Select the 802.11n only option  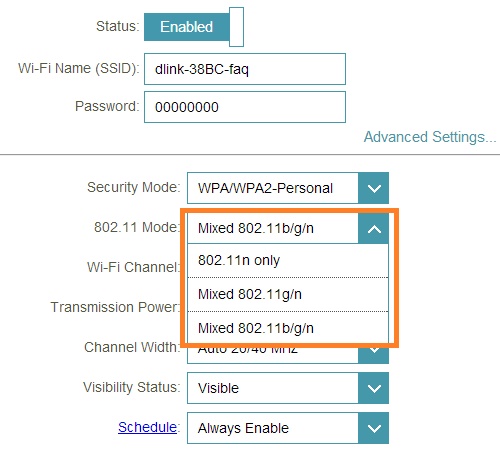(x=288, y=260)
